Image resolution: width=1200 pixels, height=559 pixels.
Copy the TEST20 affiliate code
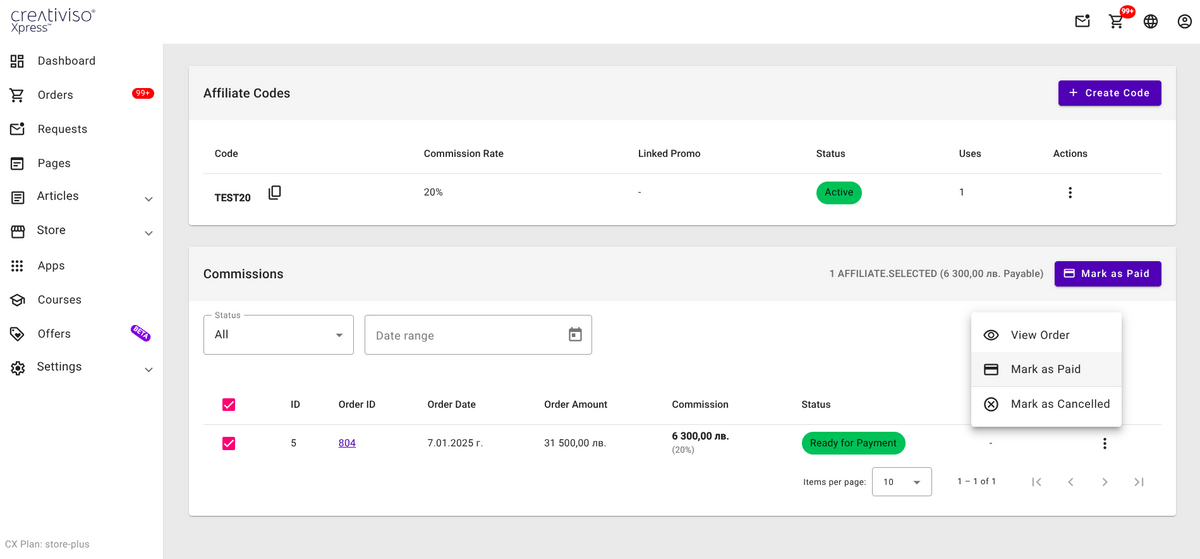tap(275, 192)
